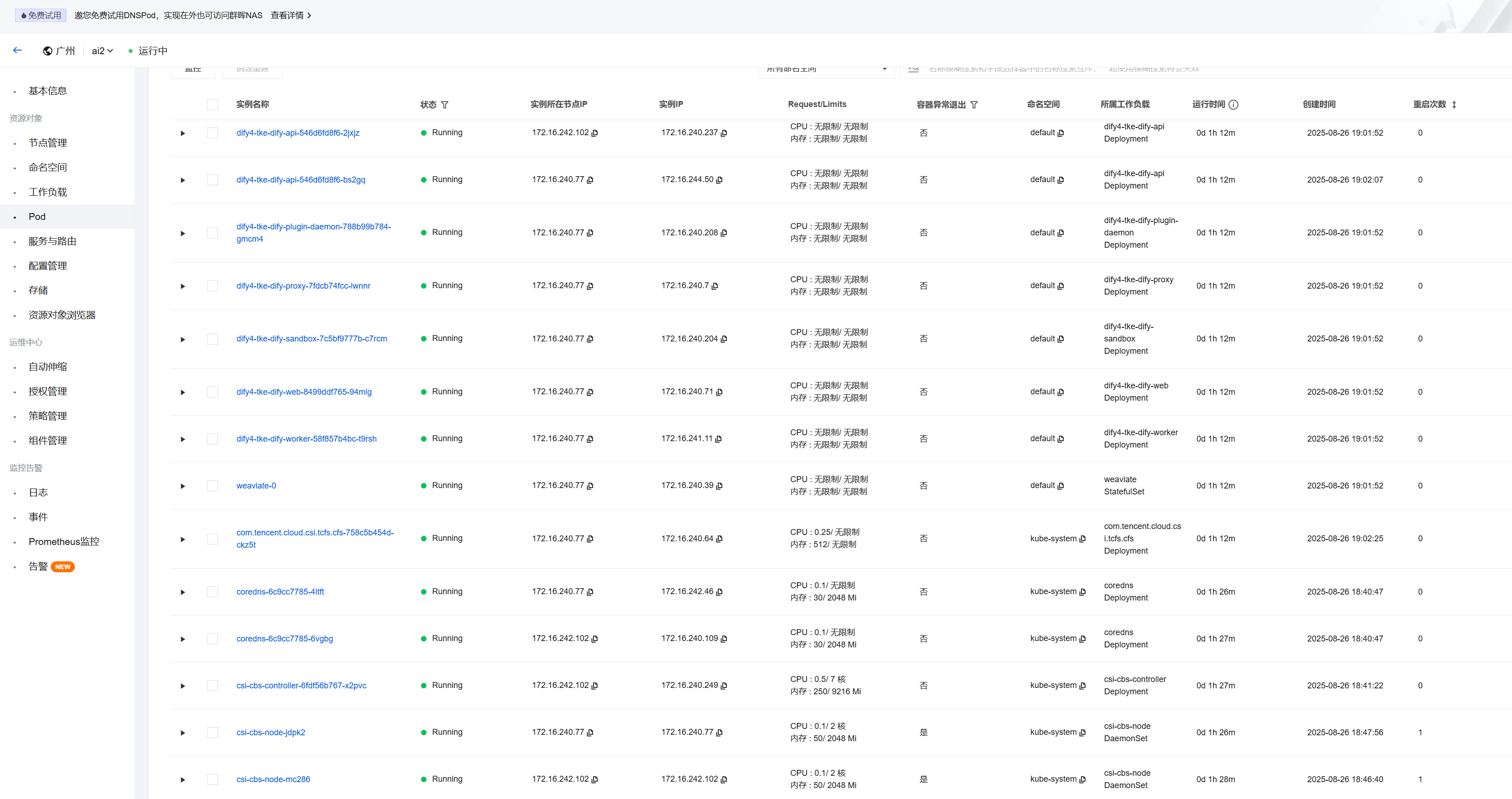Image resolution: width=1512 pixels, height=799 pixels.
Task: Click the 状态 column filter icon
Action: [444, 105]
